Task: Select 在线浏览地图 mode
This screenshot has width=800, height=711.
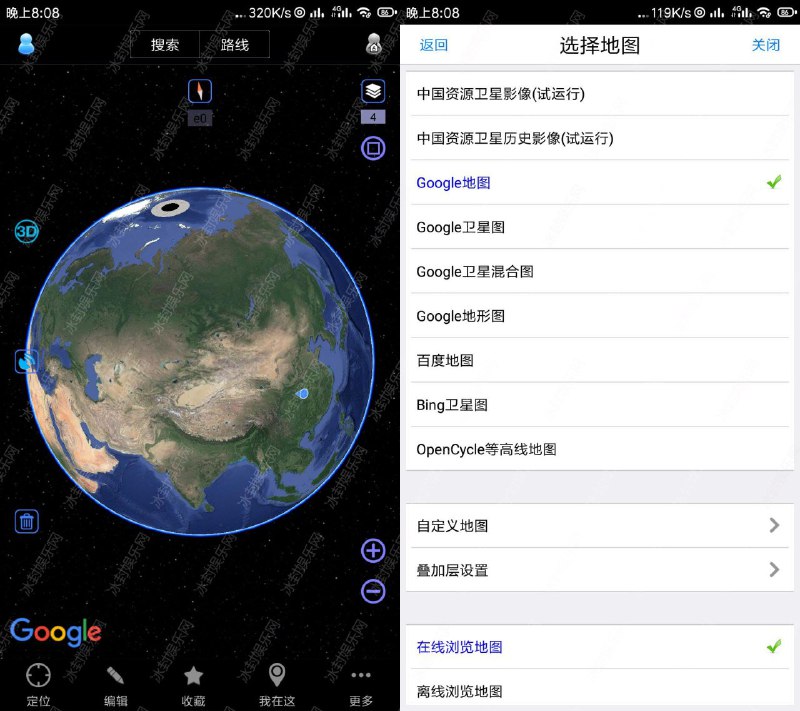Action: (600, 647)
